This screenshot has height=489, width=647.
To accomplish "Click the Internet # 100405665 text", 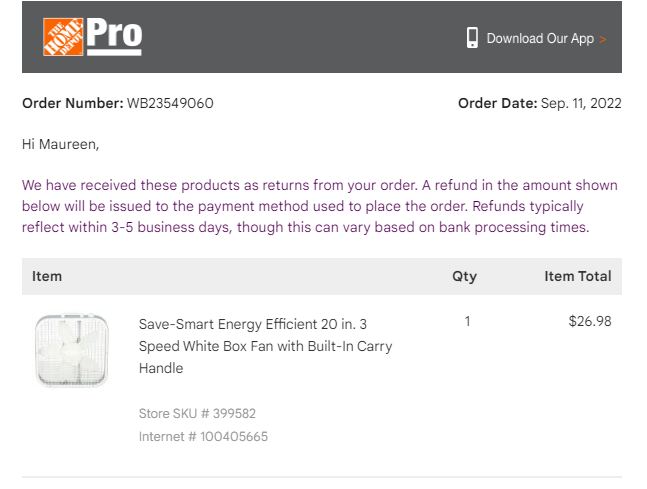I will 203,436.
